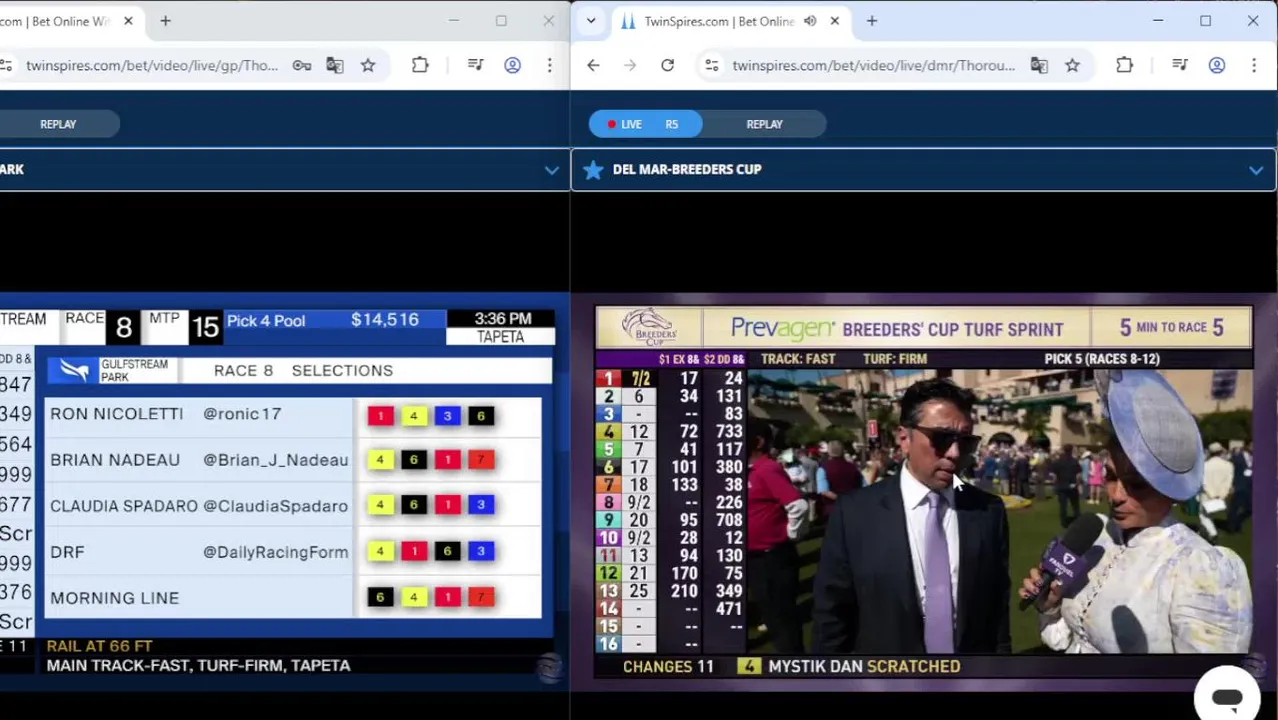Switch to REPLAY in right window
1278x720 pixels.
tap(764, 124)
